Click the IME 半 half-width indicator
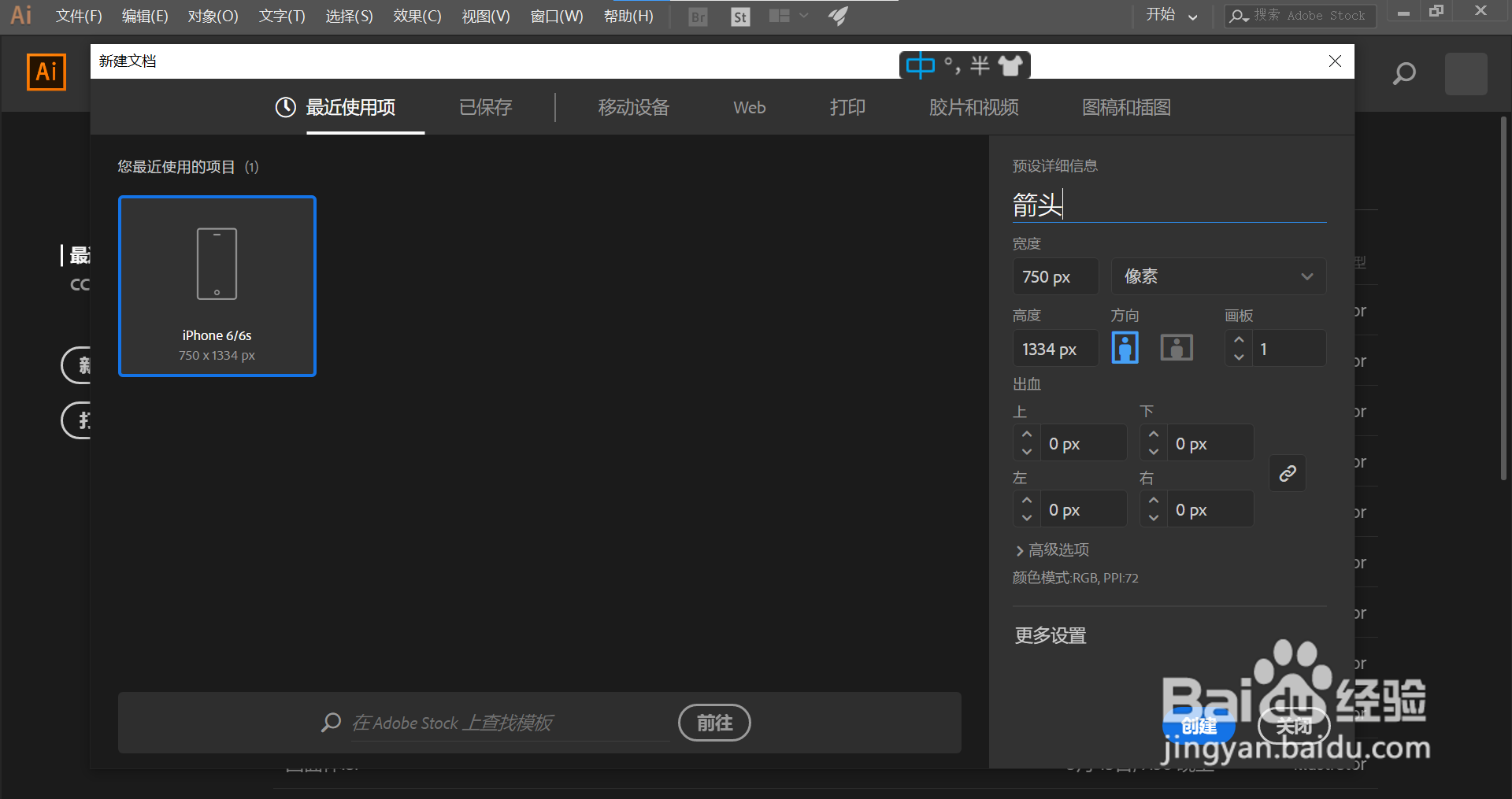The width and height of the screenshot is (1512, 799). pyautogui.click(x=980, y=65)
